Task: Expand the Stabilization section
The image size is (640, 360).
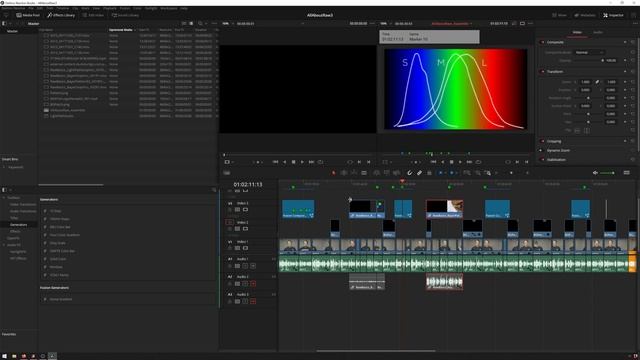Action: [556, 160]
